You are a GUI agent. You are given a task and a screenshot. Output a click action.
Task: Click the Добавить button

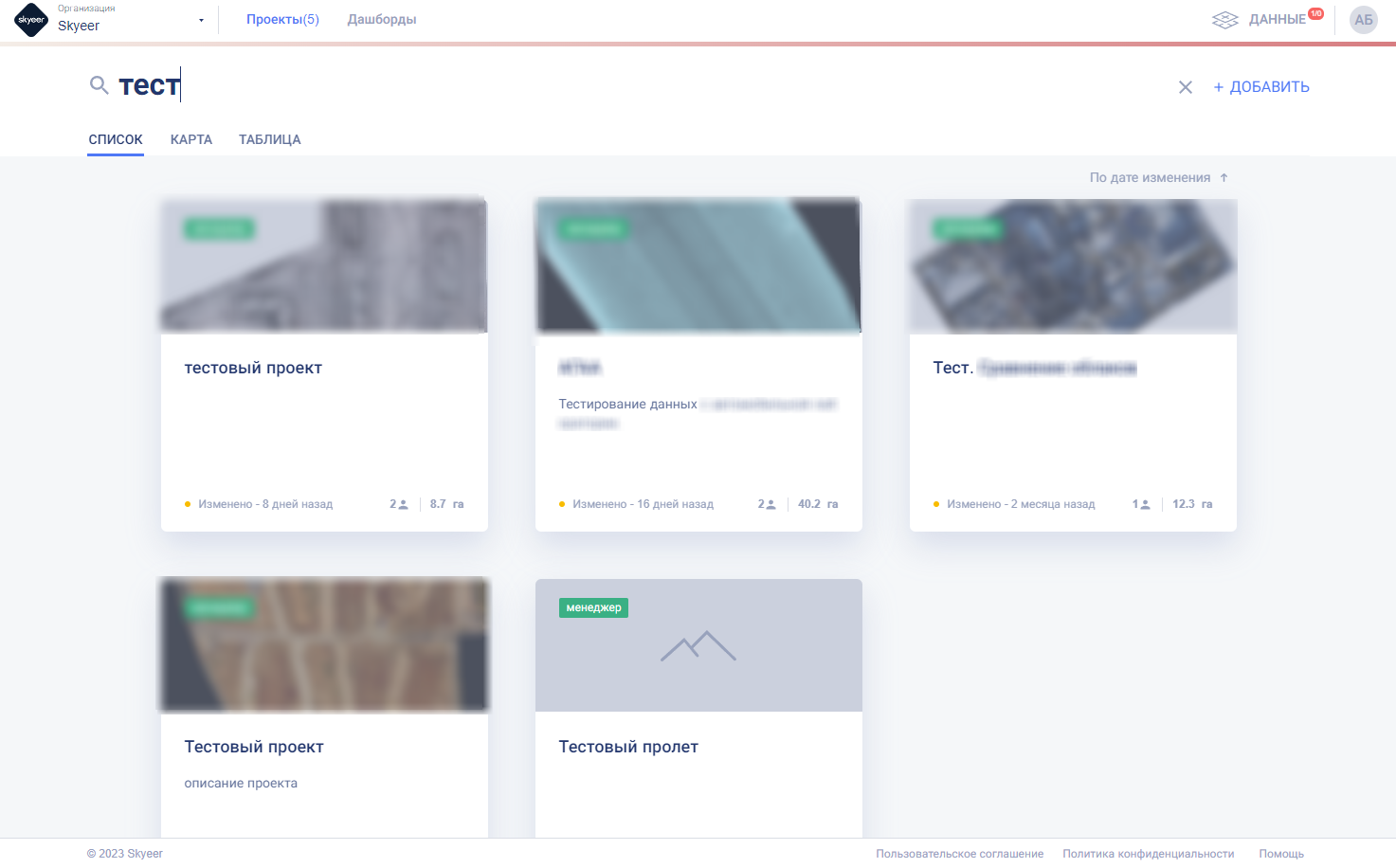[1260, 87]
